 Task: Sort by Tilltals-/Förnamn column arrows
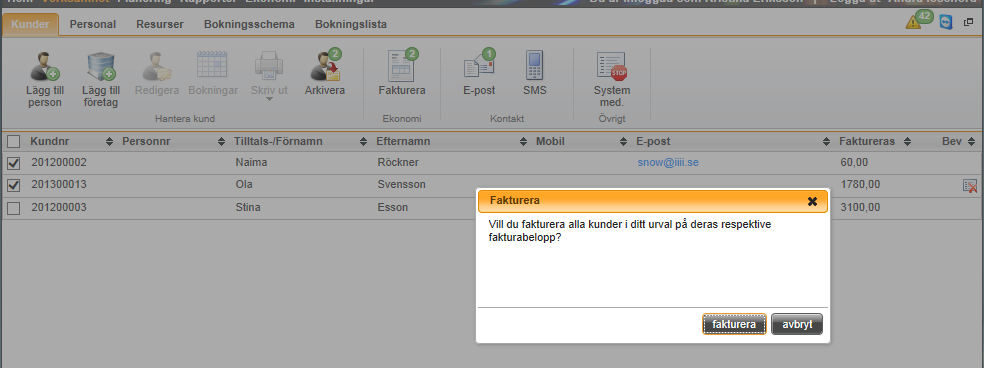pos(363,142)
